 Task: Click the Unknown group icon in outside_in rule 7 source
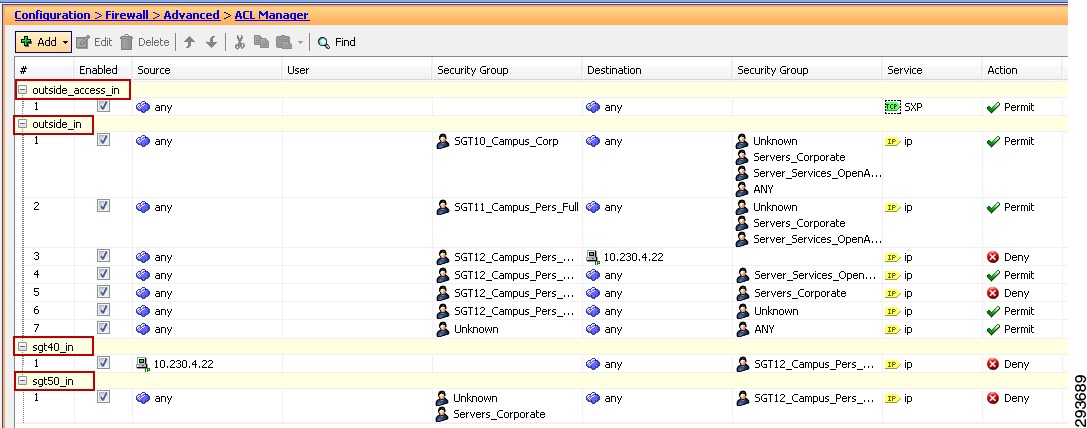coord(443,329)
